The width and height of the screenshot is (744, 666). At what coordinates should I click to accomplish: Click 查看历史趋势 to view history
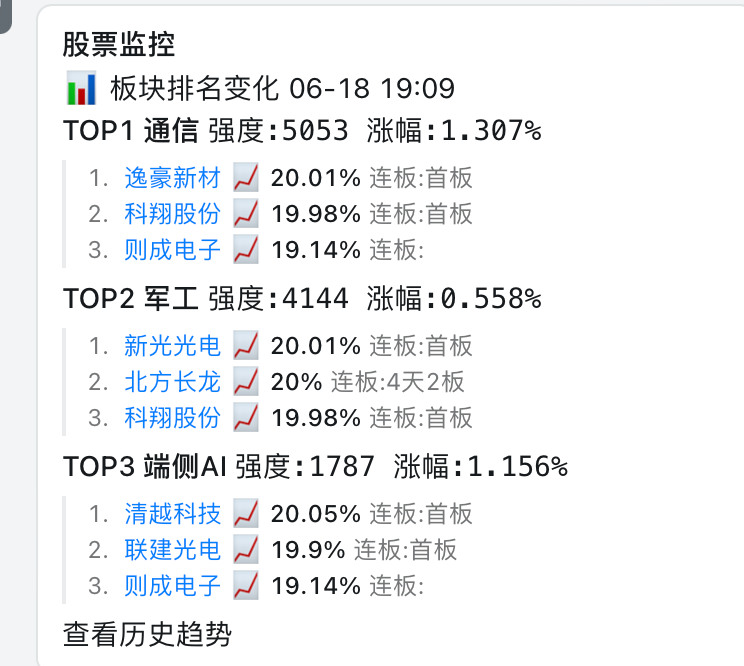pyautogui.click(x=147, y=634)
